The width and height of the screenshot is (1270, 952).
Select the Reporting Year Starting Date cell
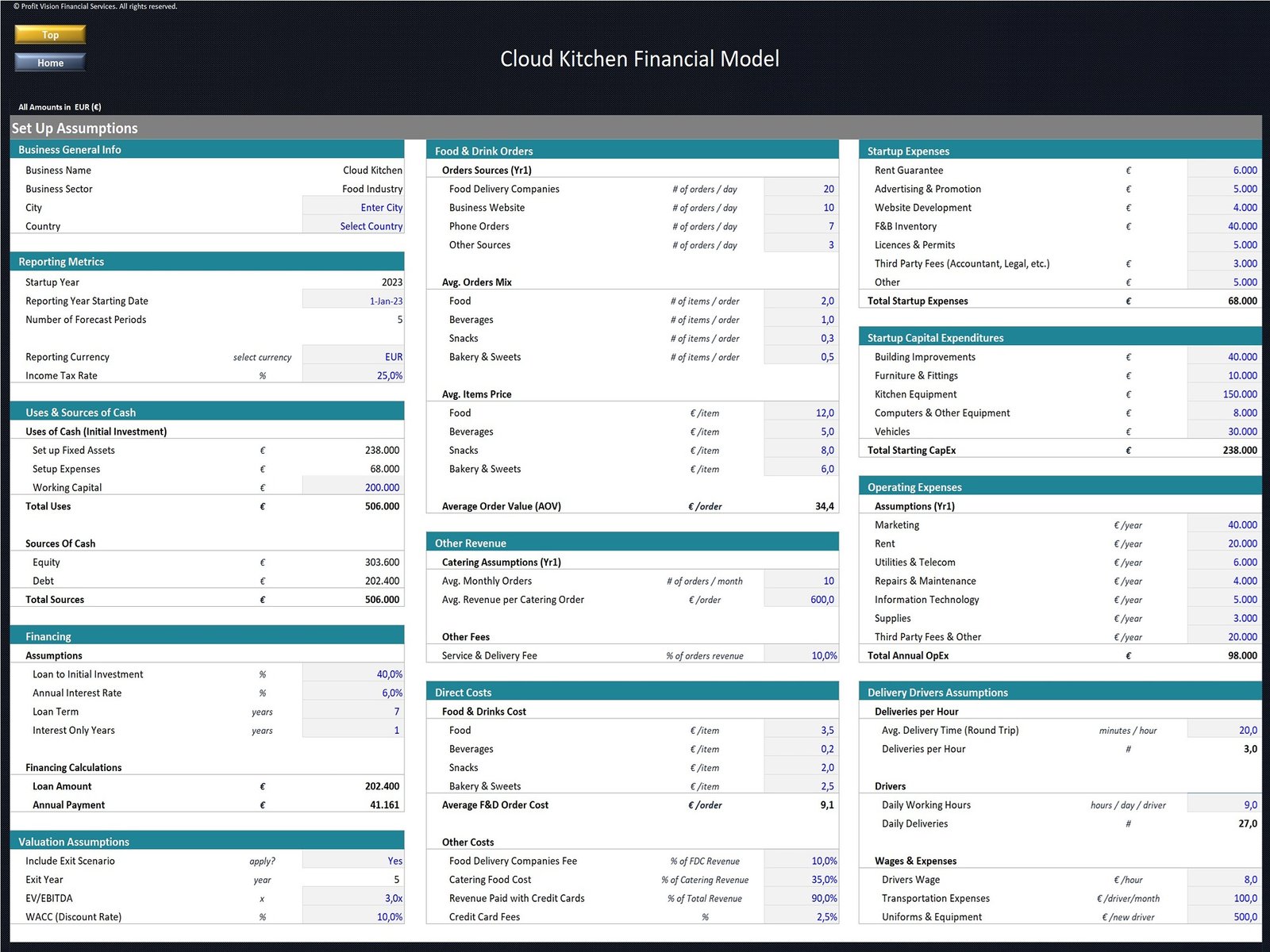[354, 301]
